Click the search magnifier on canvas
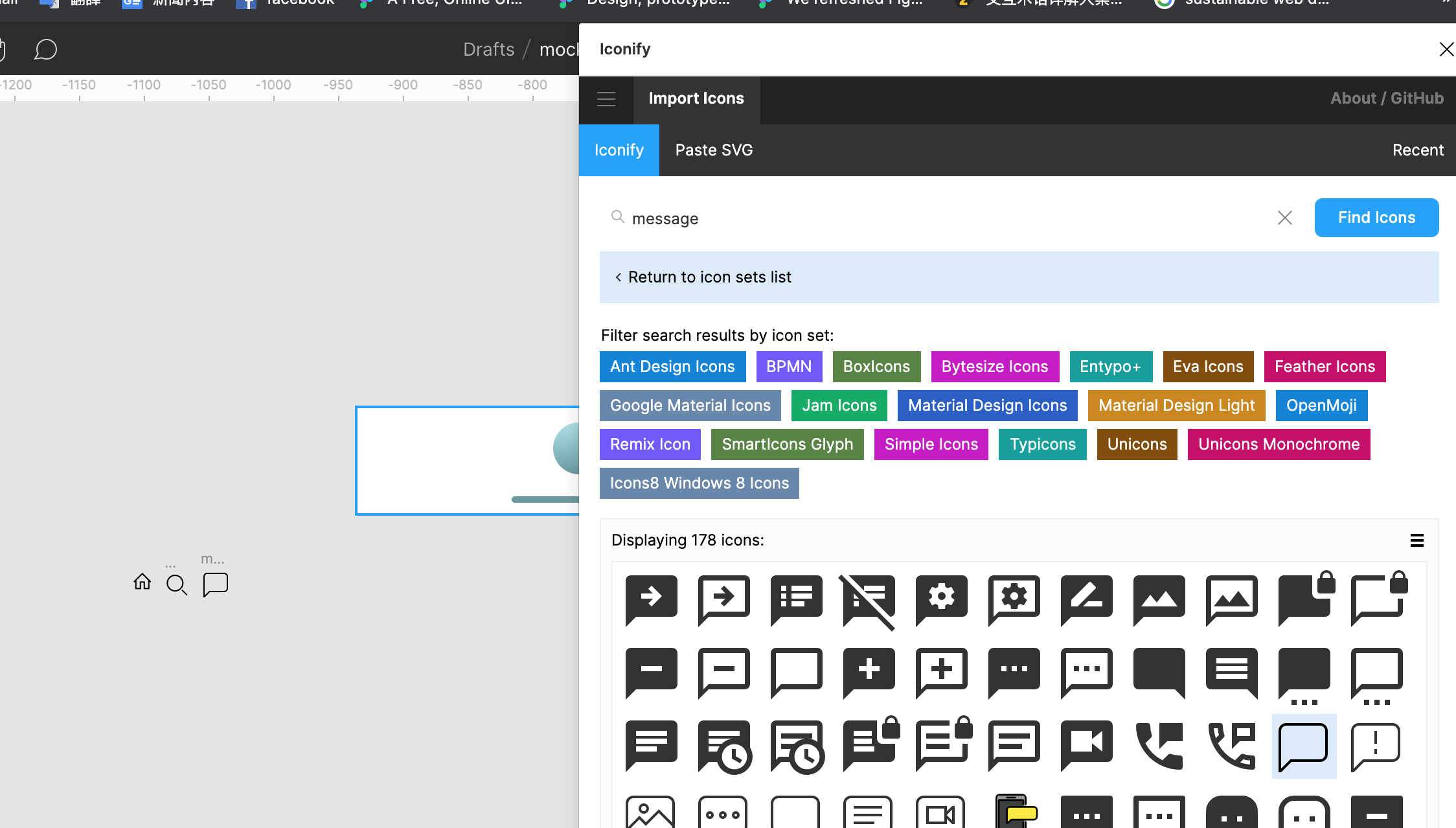 coord(176,584)
